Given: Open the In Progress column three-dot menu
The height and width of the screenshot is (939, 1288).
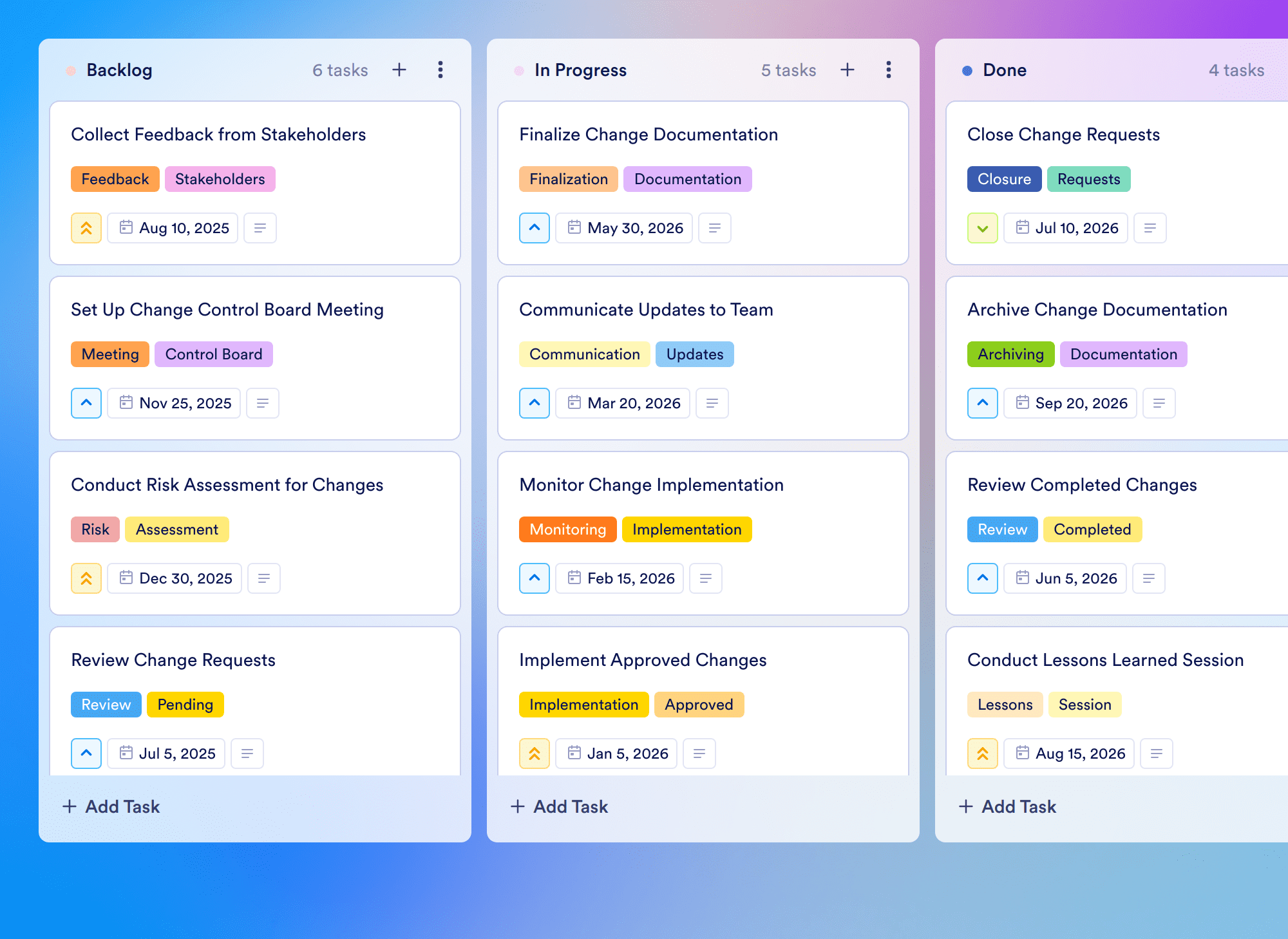Looking at the screenshot, I should click(x=889, y=70).
